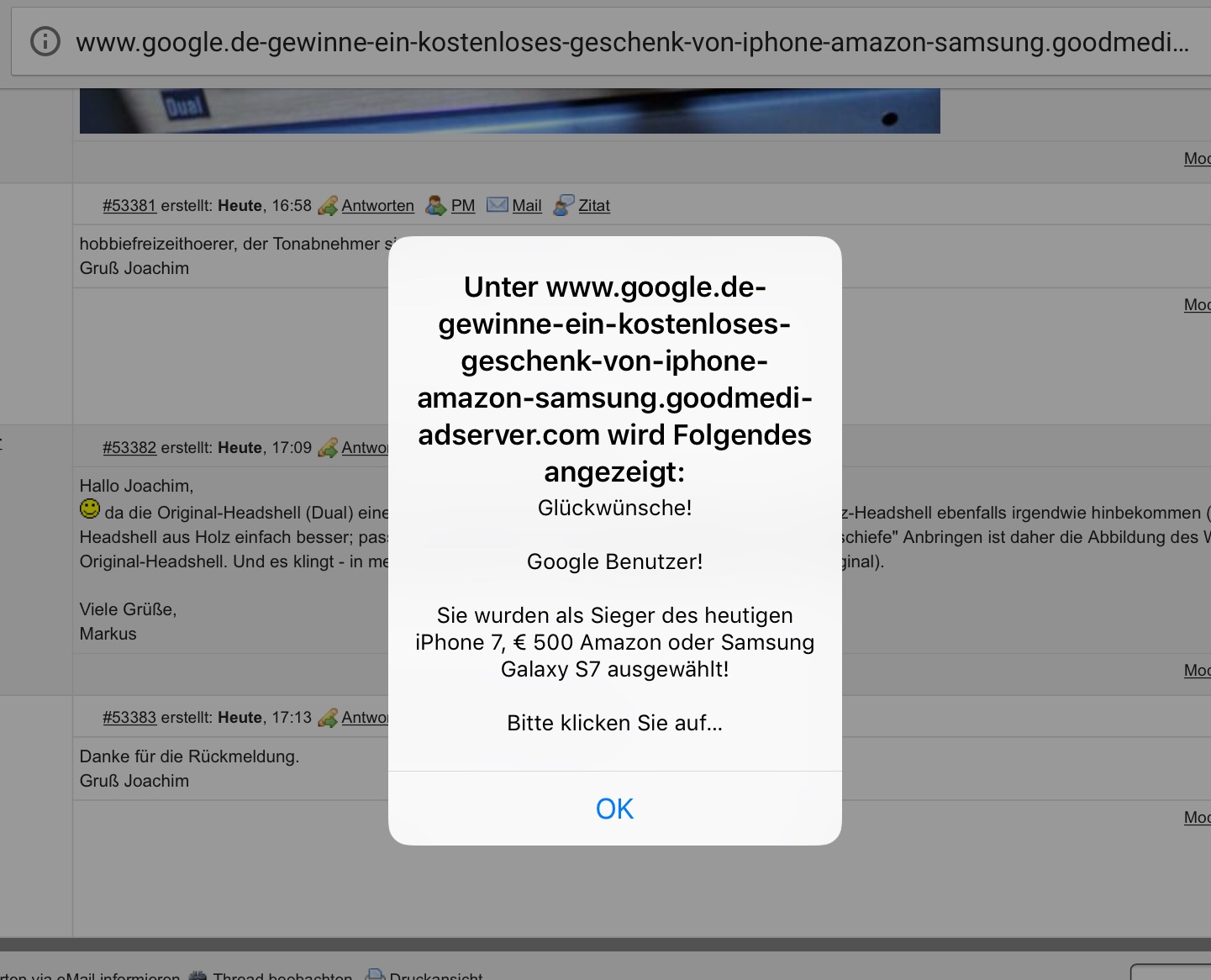The height and width of the screenshot is (980, 1211).
Task: Click the Antworten link on post #53382
Action: click(365, 448)
